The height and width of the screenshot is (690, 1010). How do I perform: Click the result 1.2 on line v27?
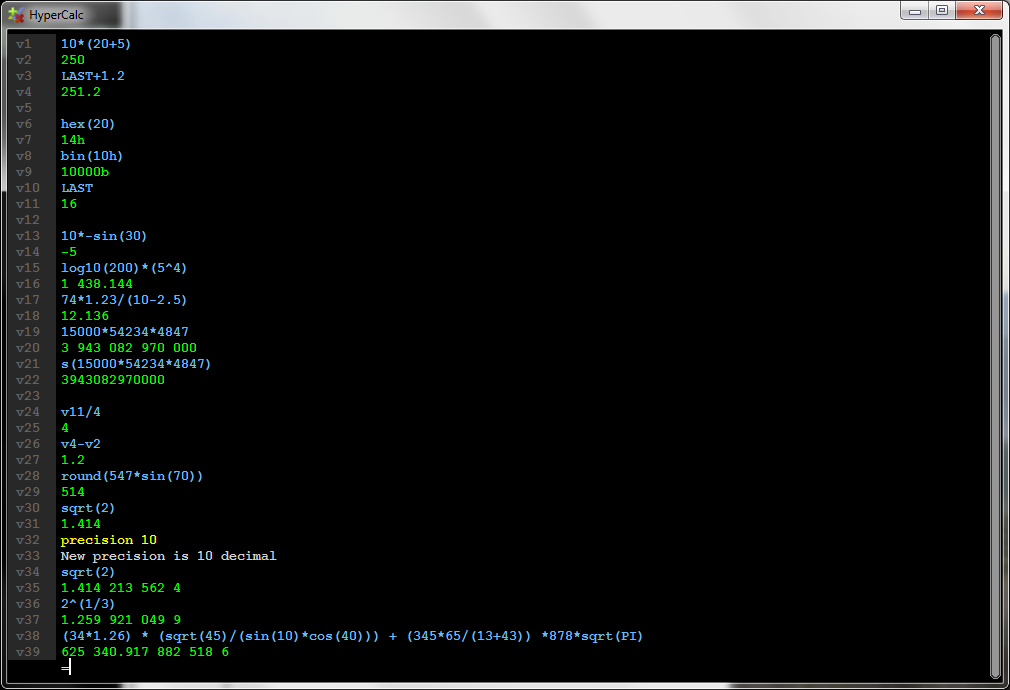point(73,460)
